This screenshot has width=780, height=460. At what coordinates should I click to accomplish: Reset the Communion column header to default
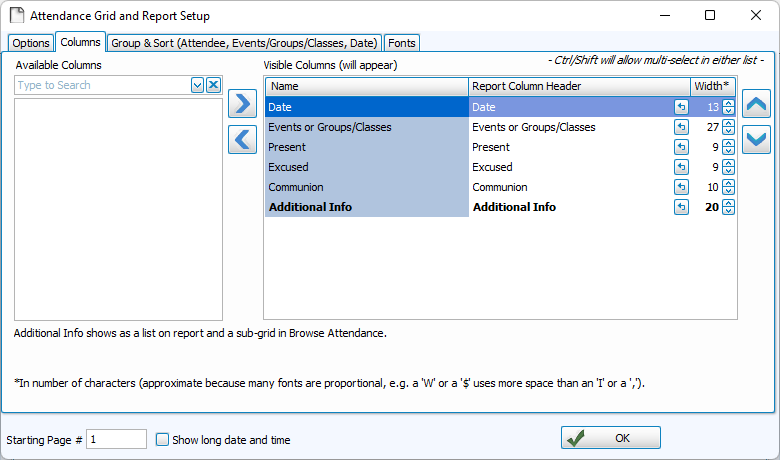point(681,187)
